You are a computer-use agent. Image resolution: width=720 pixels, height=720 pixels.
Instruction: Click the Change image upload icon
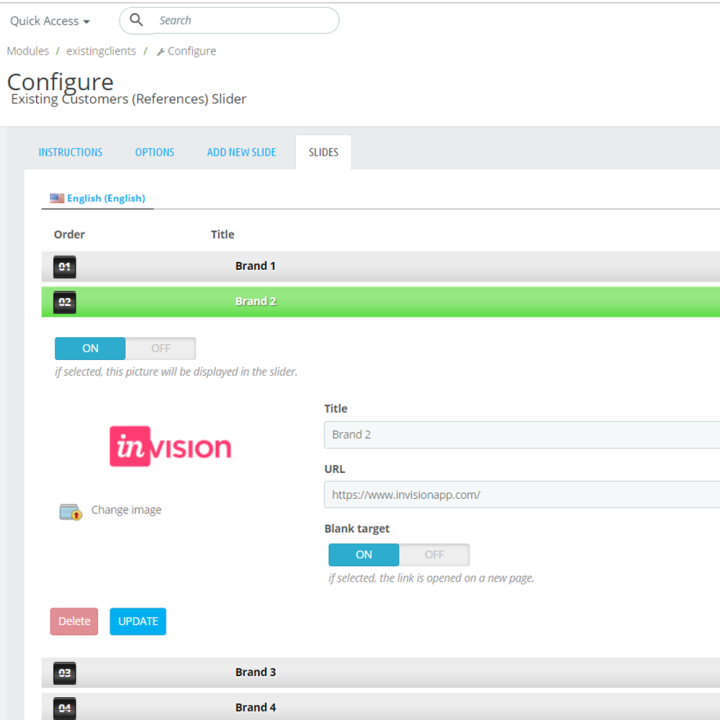[x=71, y=512]
